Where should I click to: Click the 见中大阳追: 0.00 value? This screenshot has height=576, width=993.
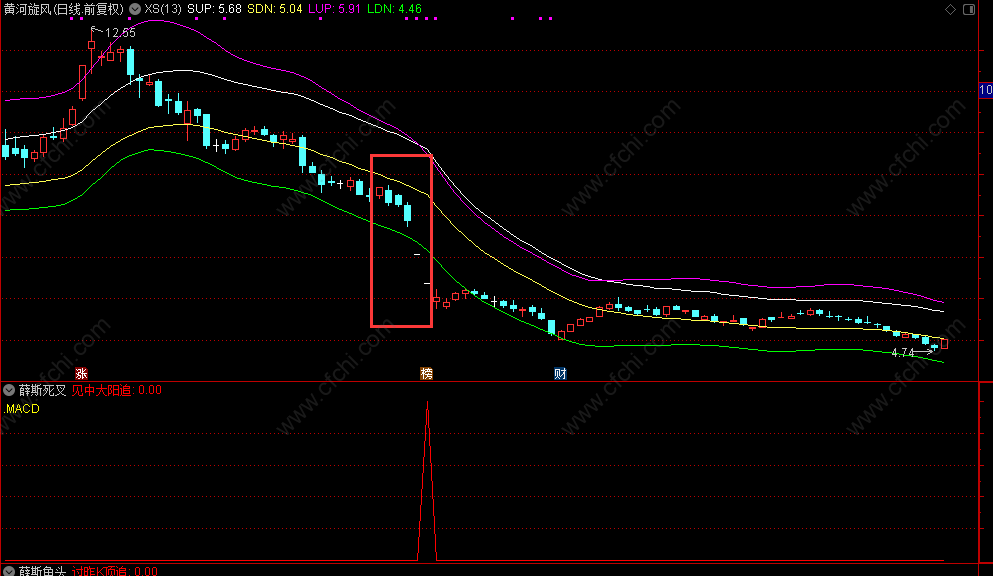[117, 390]
